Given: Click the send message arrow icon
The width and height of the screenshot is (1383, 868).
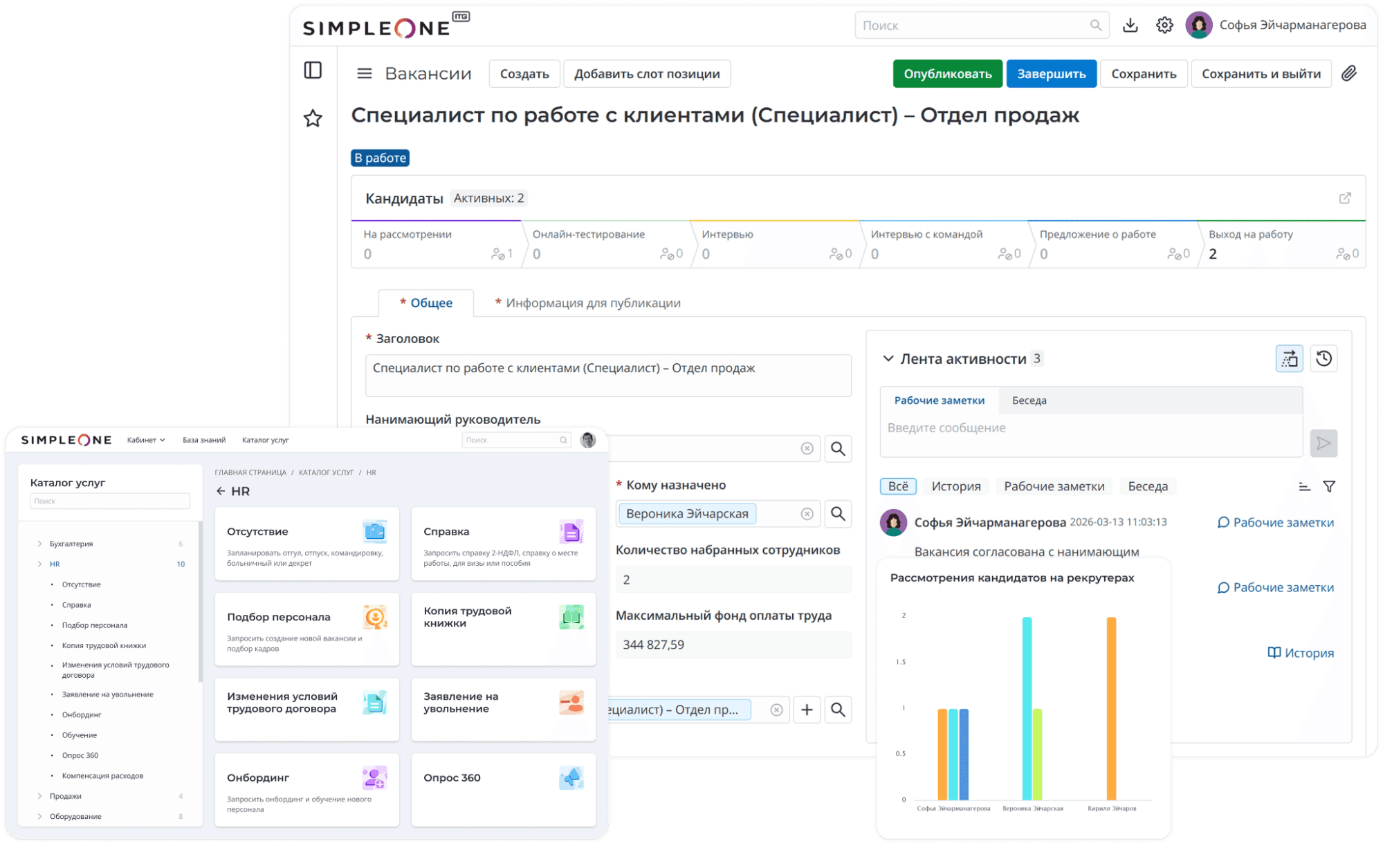Looking at the screenshot, I should (1324, 443).
